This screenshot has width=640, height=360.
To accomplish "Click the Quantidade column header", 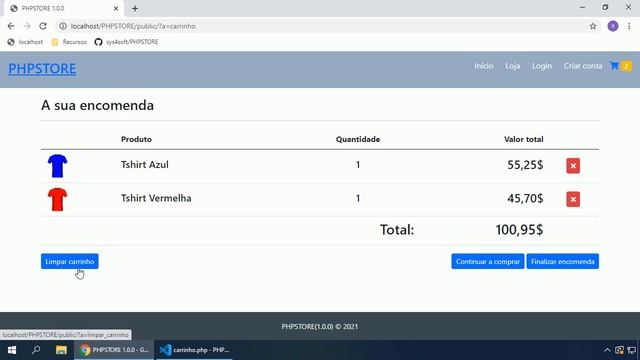I will pos(358,139).
